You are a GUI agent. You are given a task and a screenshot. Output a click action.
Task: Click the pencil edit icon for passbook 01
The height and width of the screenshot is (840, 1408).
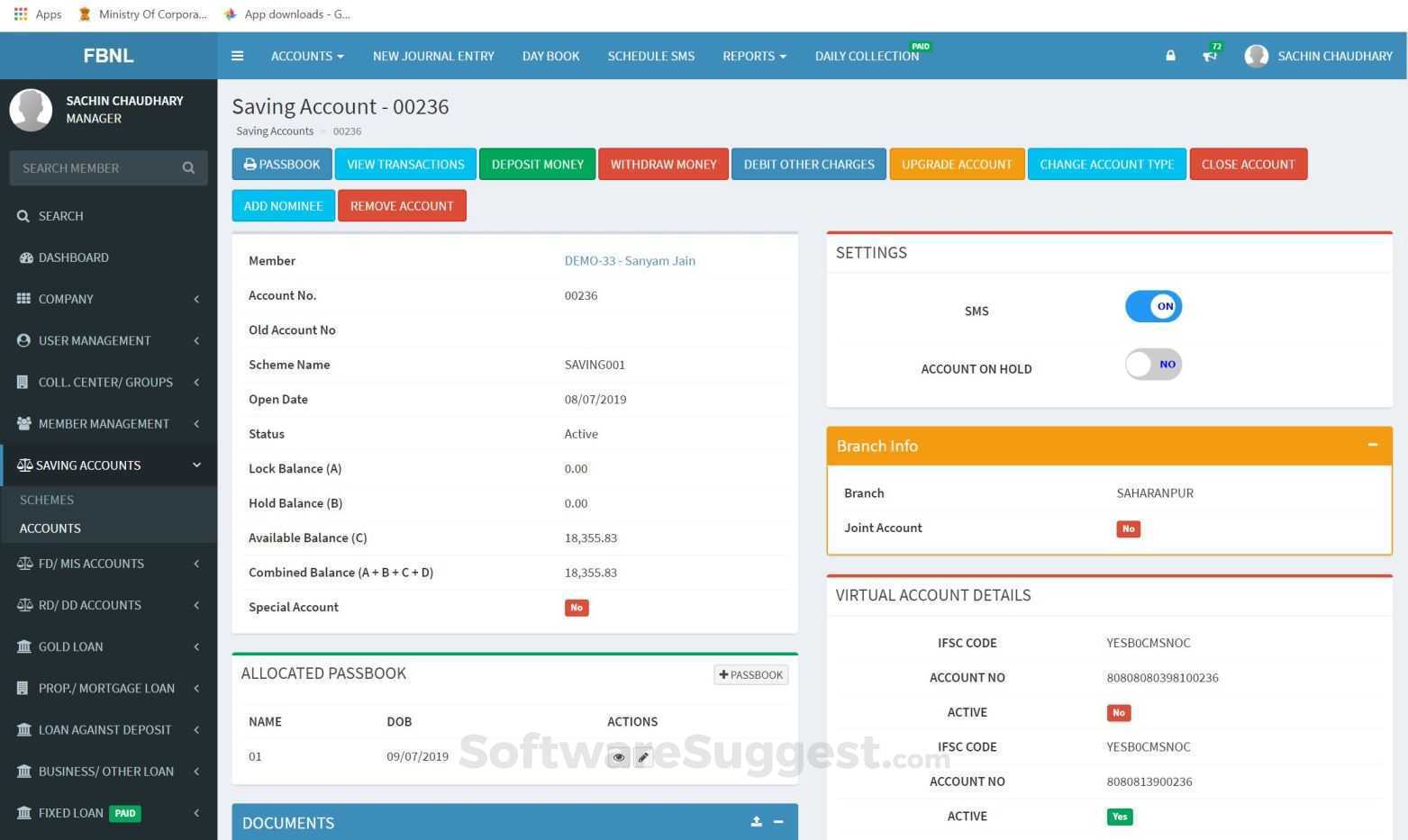pyautogui.click(x=643, y=757)
